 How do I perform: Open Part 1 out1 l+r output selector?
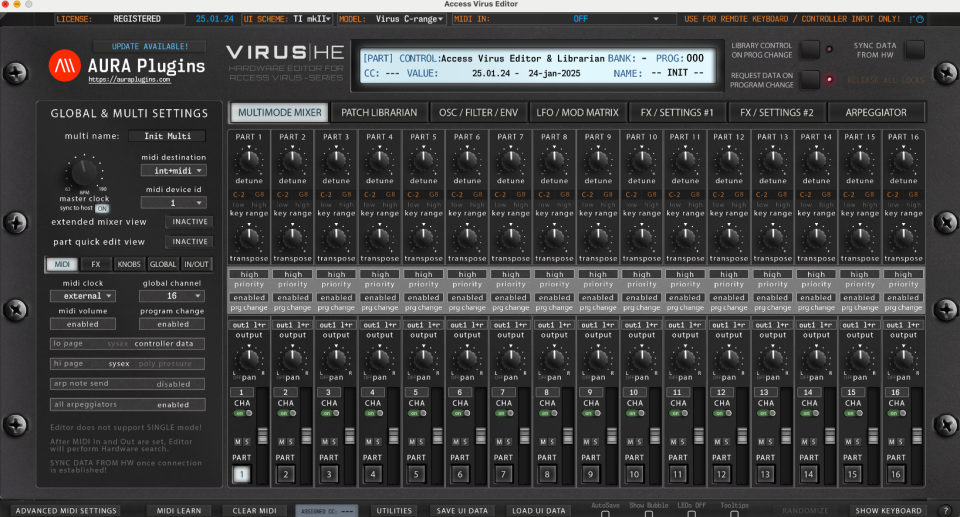[249, 325]
